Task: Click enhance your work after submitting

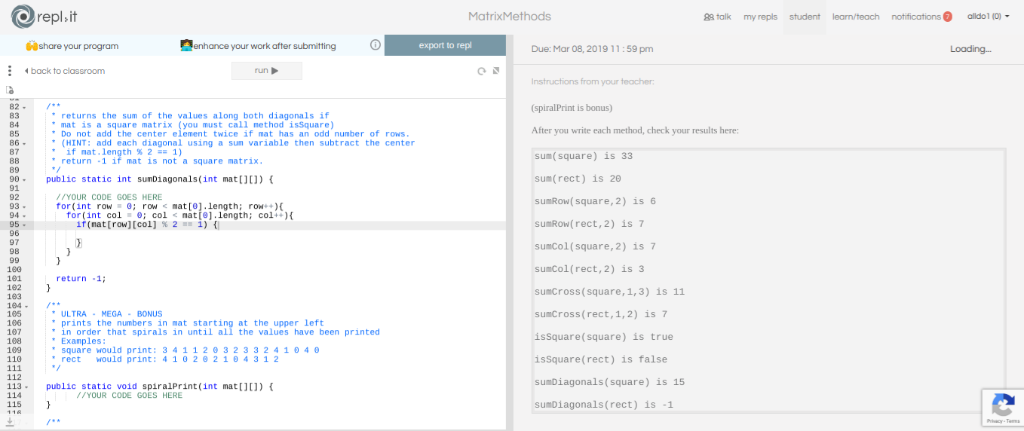Action: tap(258, 46)
